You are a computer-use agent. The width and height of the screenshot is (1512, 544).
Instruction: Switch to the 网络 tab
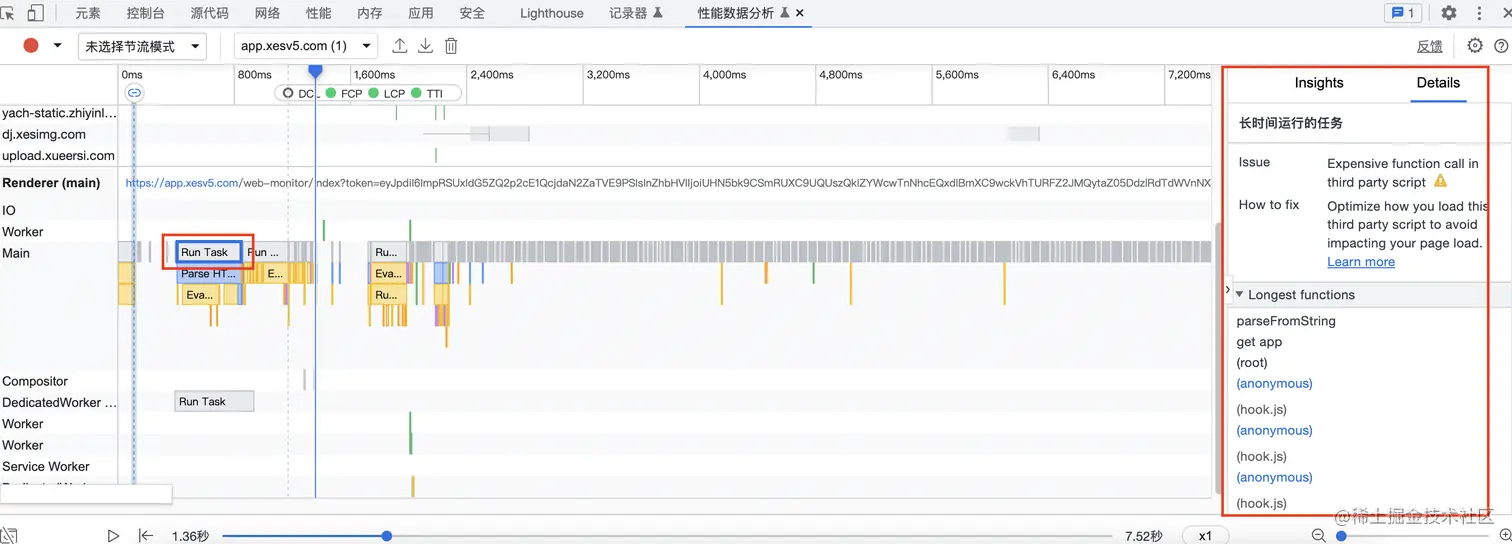tap(267, 13)
